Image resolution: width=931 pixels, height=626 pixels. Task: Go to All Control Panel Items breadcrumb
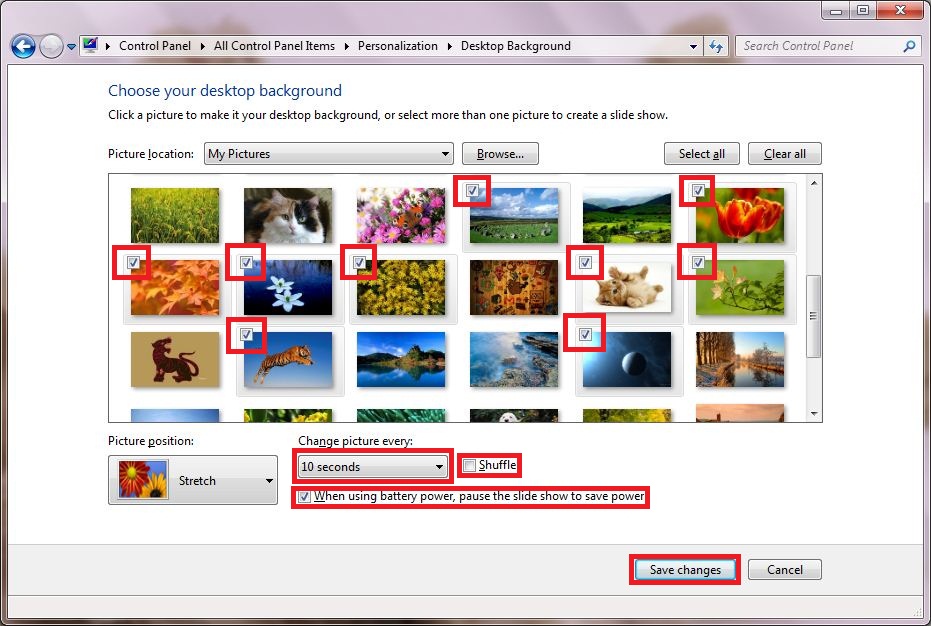[x=274, y=46]
